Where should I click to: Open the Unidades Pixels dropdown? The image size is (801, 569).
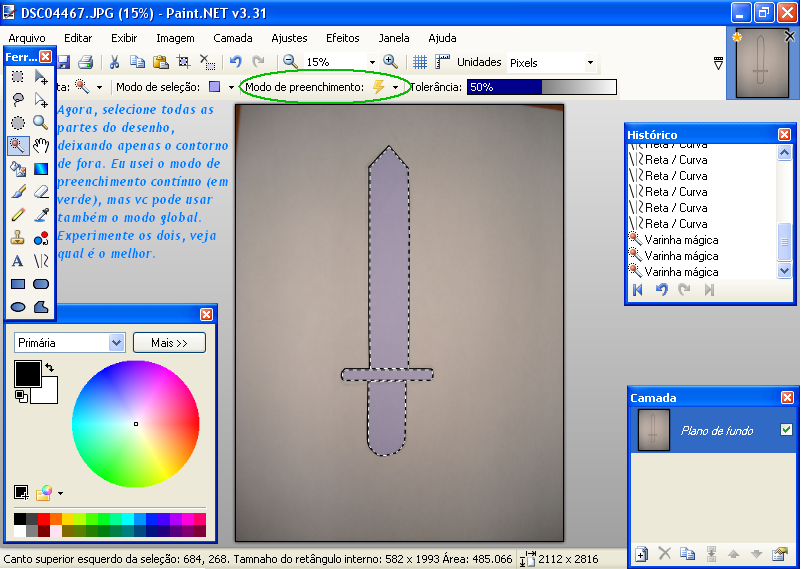tap(590, 62)
